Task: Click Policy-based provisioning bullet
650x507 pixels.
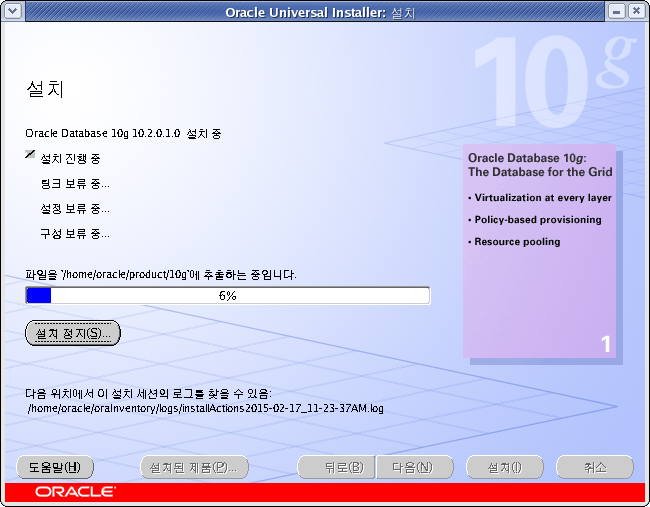Action: [x=535, y=220]
